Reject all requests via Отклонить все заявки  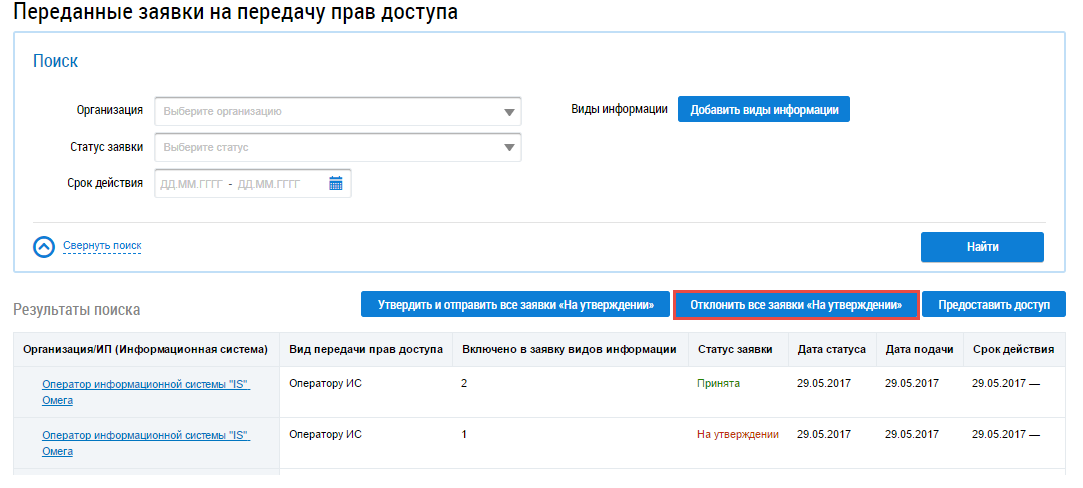click(796, 304)
